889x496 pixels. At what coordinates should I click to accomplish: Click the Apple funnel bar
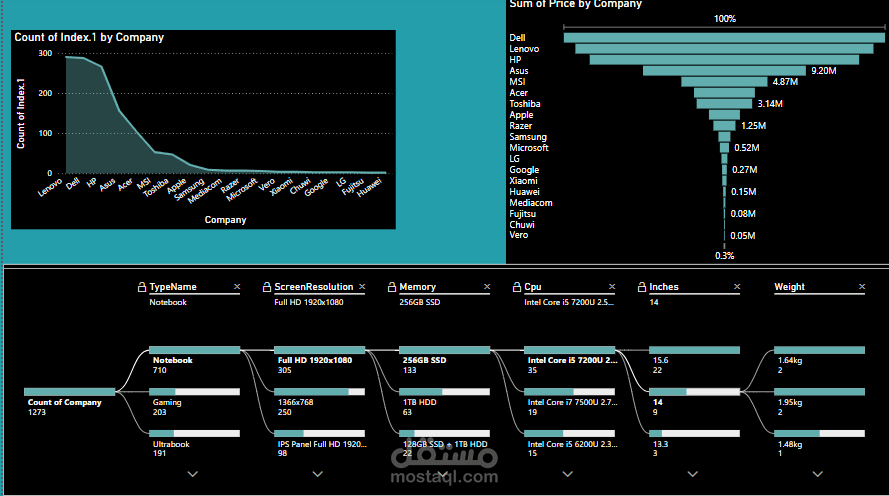click(x=724, y=115)
